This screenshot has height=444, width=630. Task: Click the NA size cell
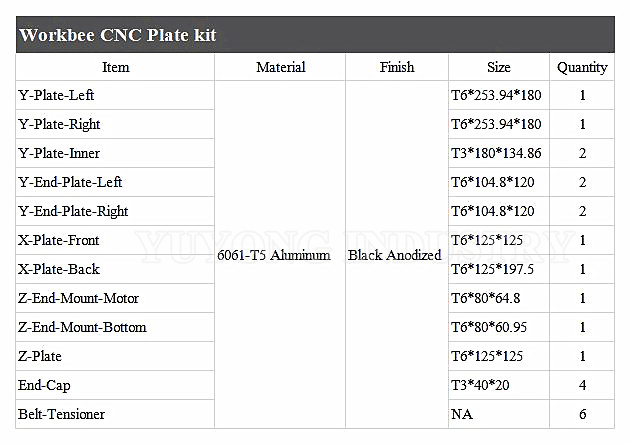[x=499, y=414]
